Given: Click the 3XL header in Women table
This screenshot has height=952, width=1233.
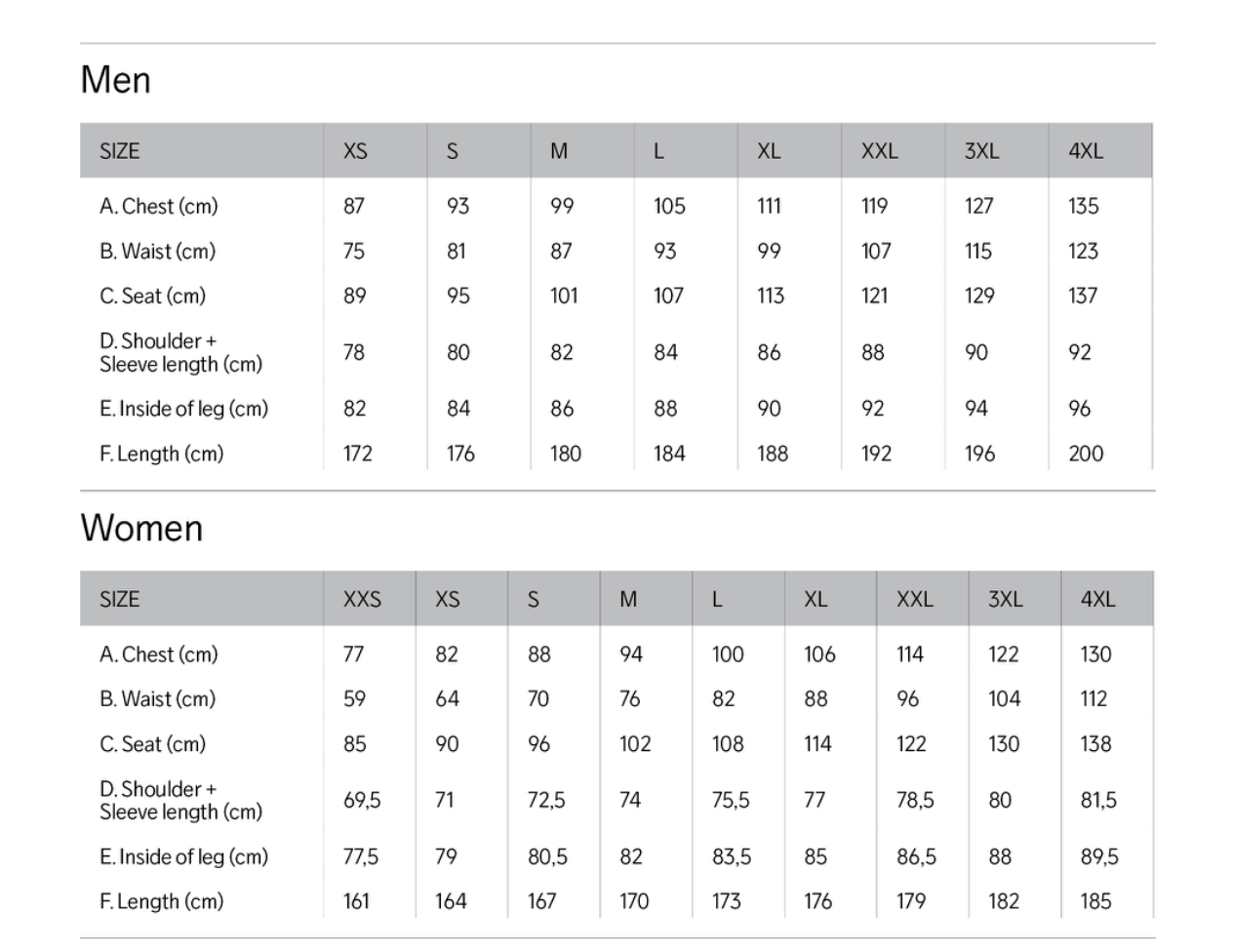Looking at the screenshot, I should coord(1005,599).
